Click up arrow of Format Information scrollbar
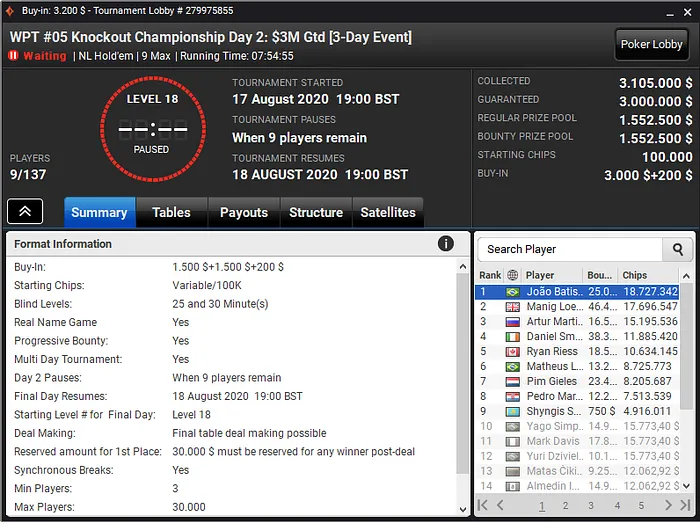This screenshot has height=522, width=700. [463, 267]
